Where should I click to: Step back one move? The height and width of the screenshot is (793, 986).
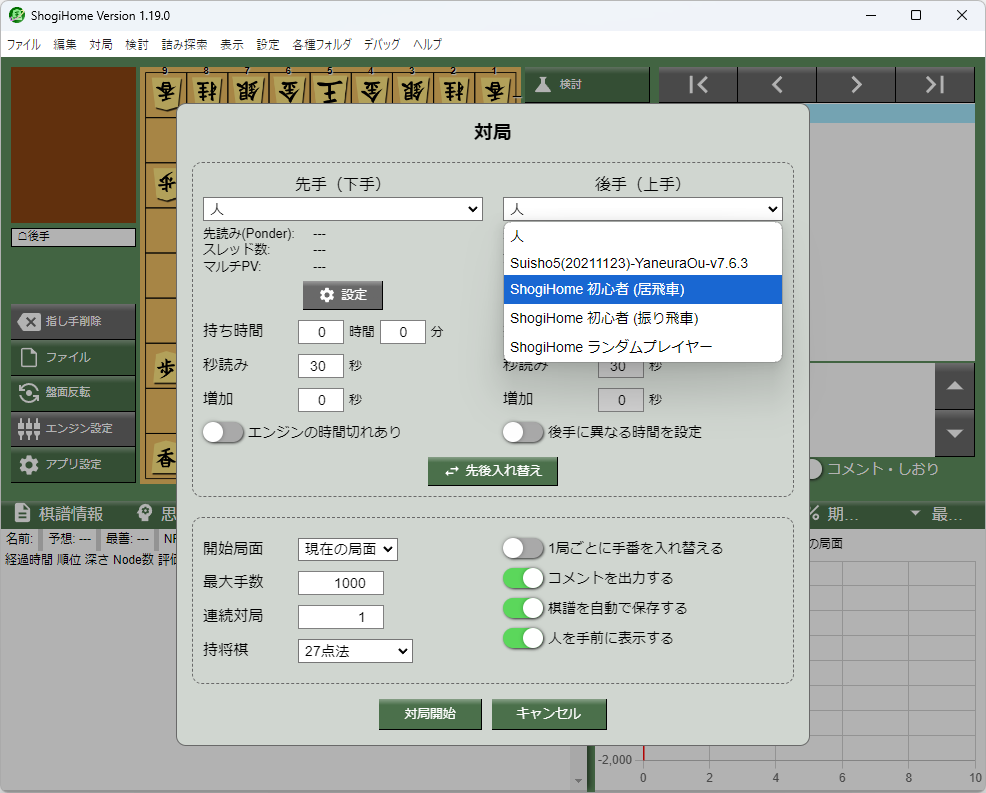[777, 85]
